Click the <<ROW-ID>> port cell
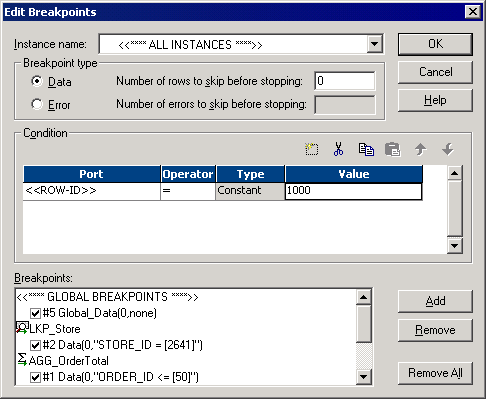Viewport: 486px width, 399px height. (x=92, y=191)
